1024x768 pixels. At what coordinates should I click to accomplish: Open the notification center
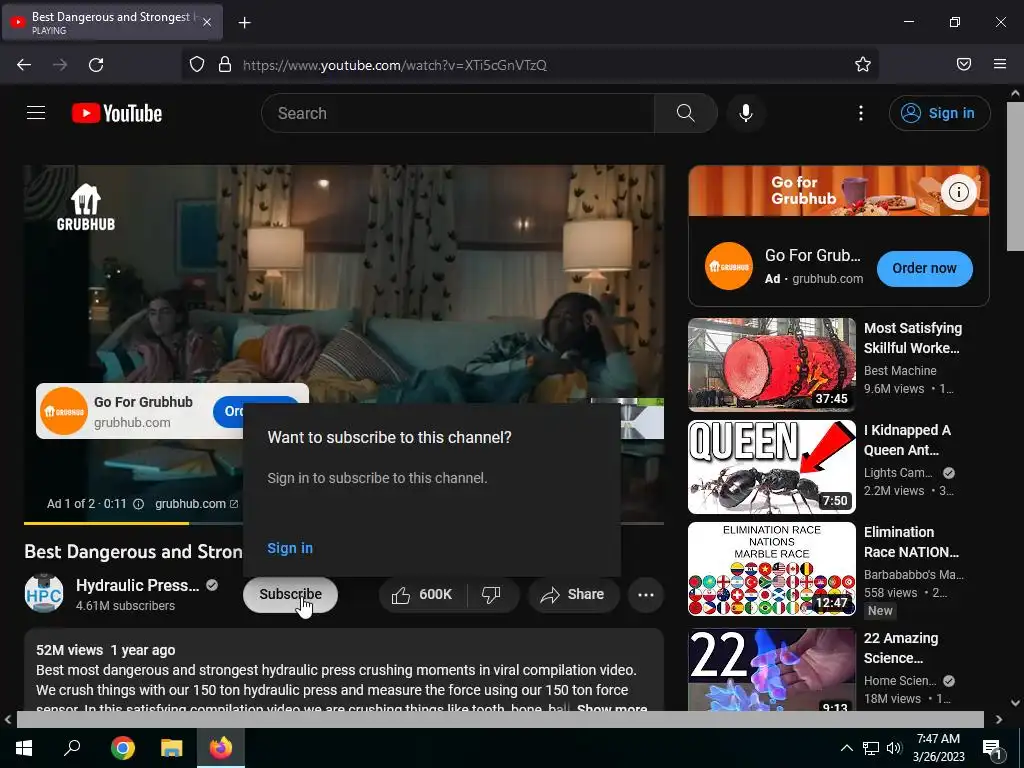992,748
